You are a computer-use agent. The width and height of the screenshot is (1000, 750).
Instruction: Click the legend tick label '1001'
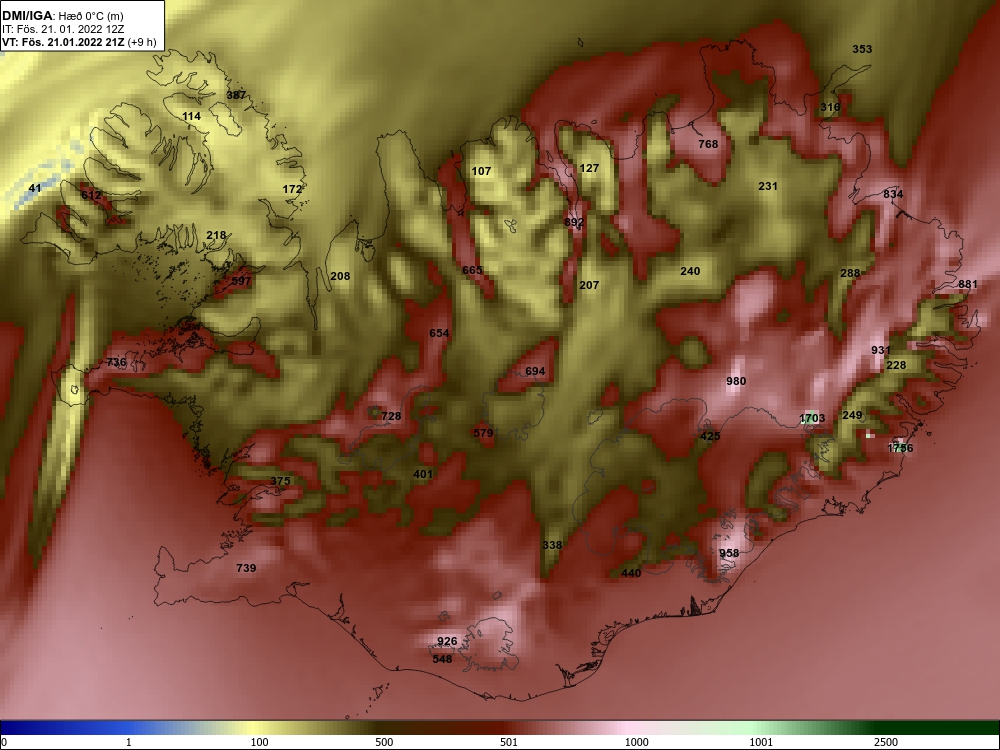point(761,742)
